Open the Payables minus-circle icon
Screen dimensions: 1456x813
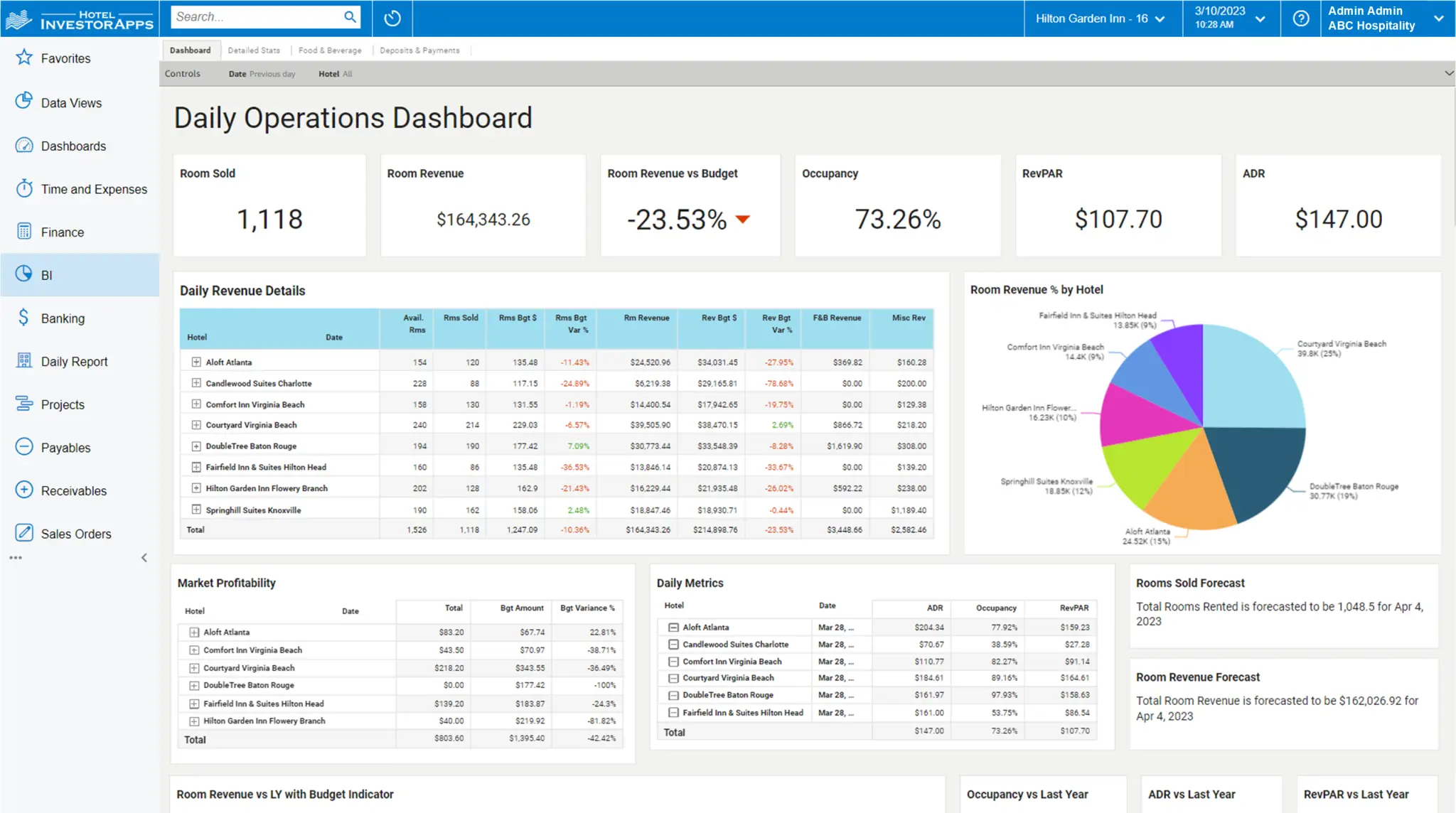pyautogui.click(x=24, y=447)
